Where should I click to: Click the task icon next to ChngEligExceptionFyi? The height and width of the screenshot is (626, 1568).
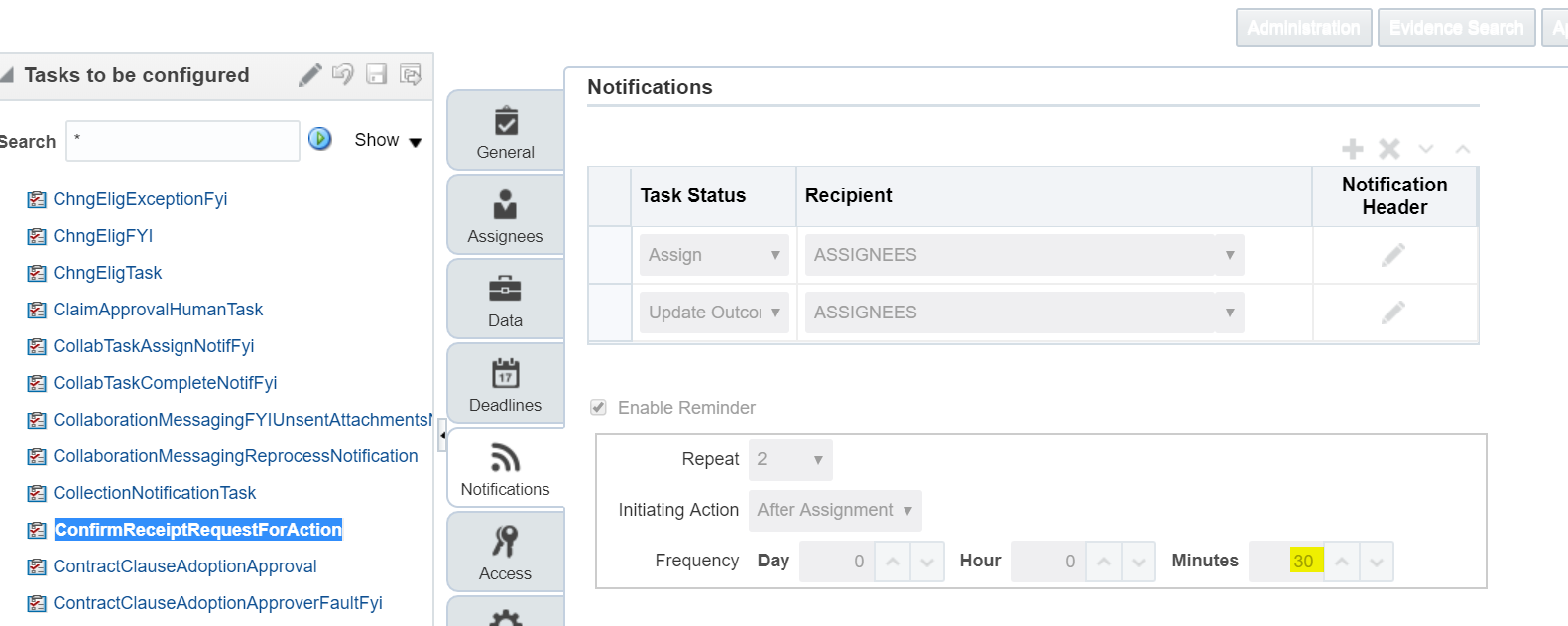click(x=37, y=199)
